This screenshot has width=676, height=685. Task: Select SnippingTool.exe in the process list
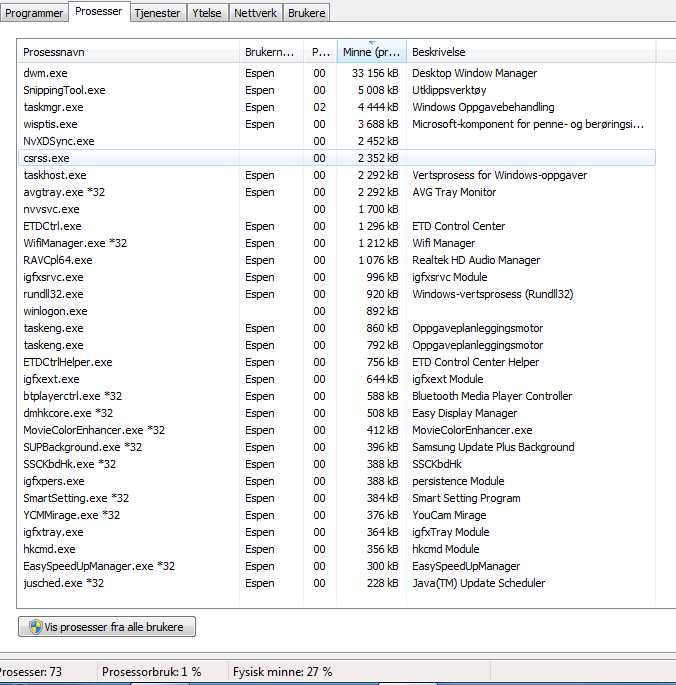(x=64, y=90)
